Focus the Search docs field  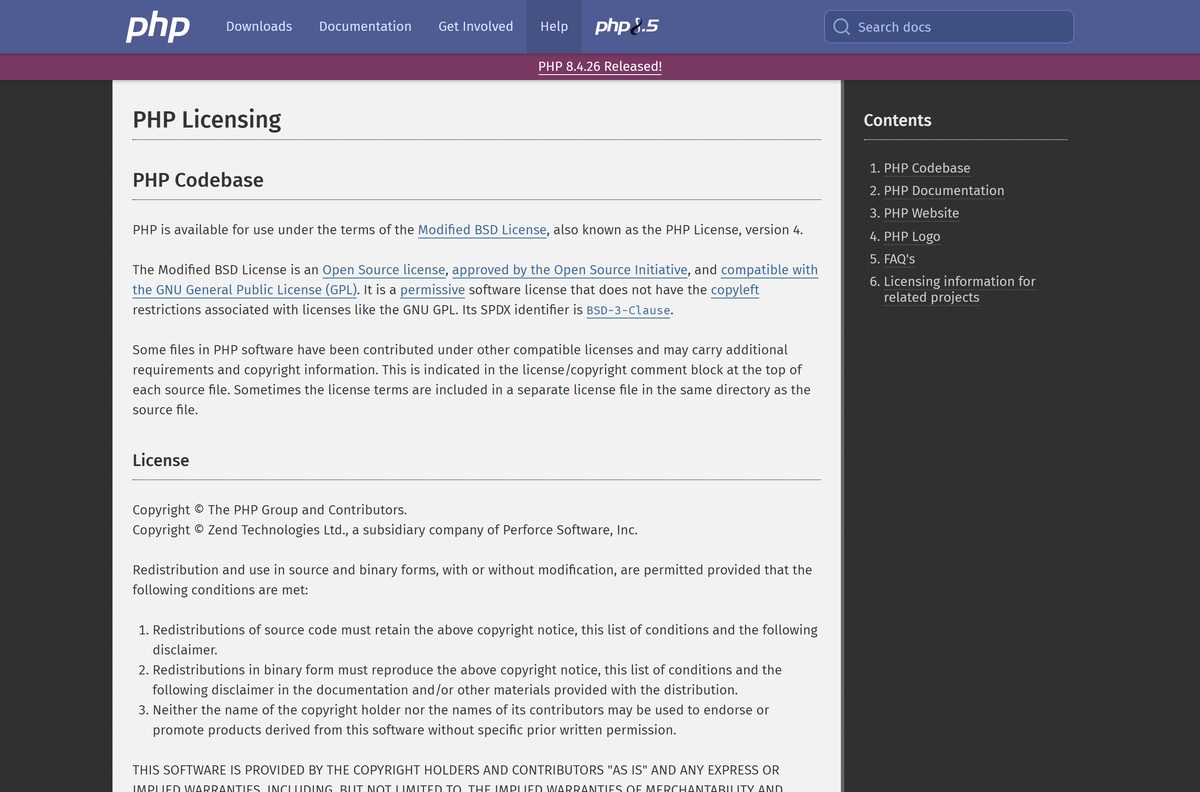(949, 27)
